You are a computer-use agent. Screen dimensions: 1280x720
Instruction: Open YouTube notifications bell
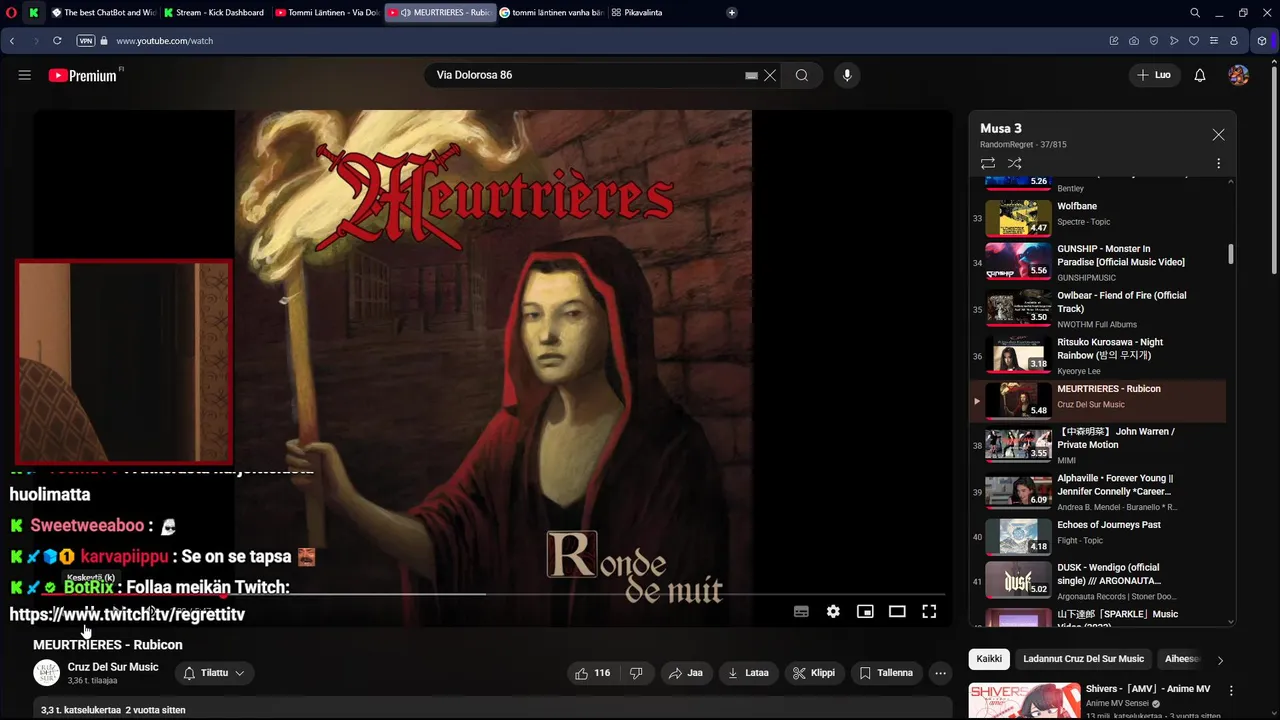click(x=1200, y=75)
